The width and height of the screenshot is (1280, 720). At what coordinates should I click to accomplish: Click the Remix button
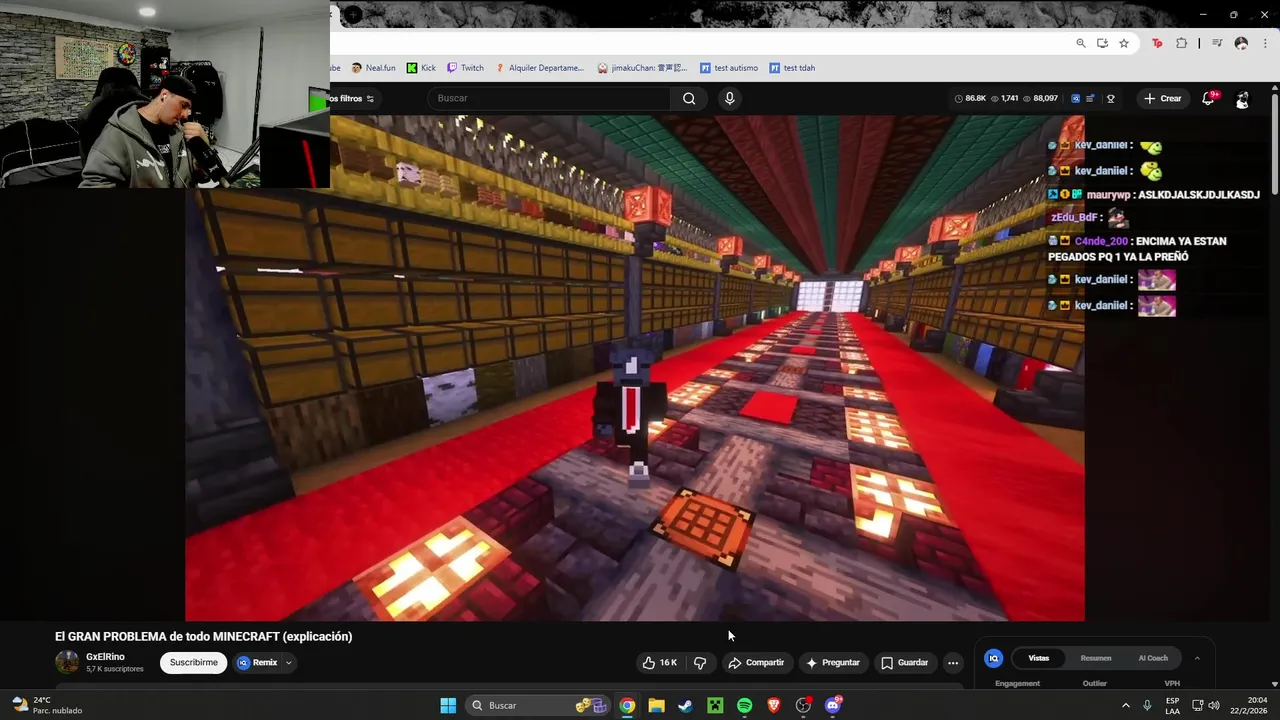point(258,662)
